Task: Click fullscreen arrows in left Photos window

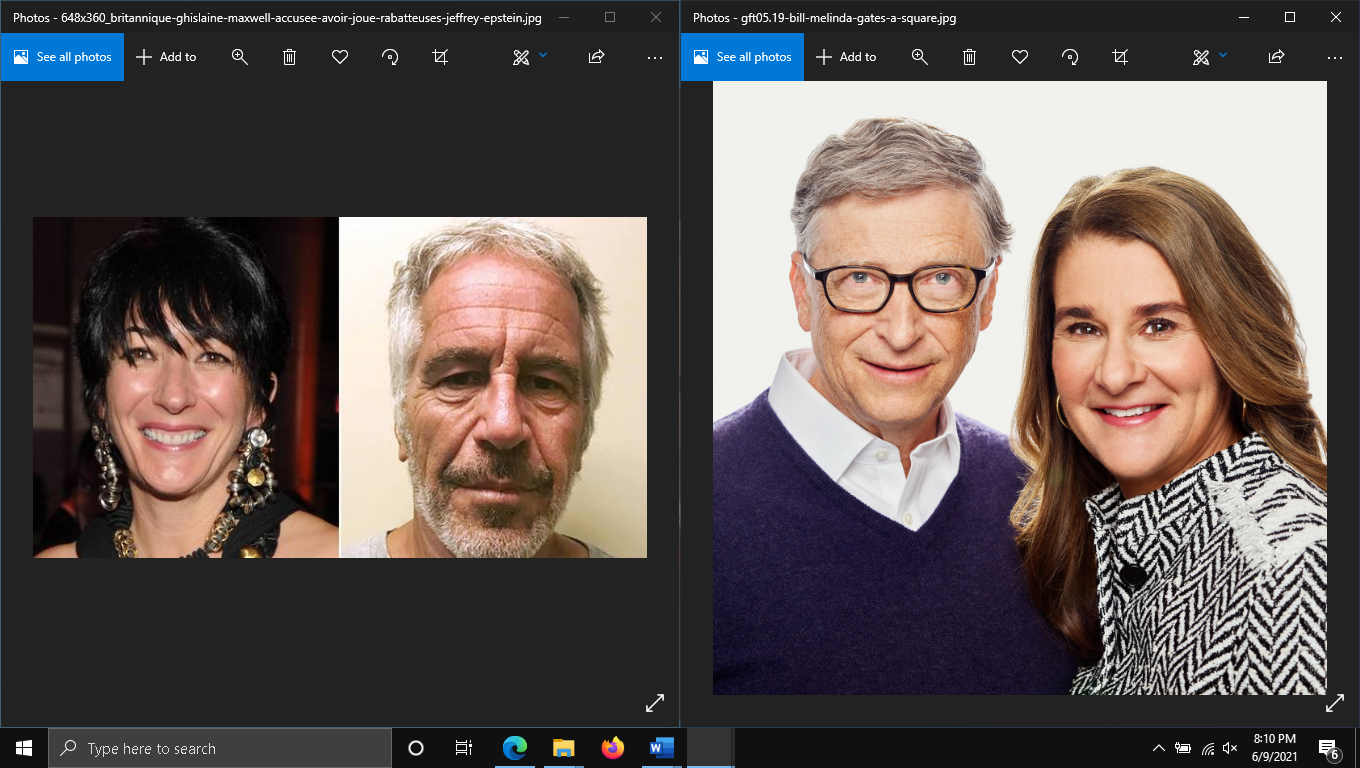Action: [x=655, y=703]
